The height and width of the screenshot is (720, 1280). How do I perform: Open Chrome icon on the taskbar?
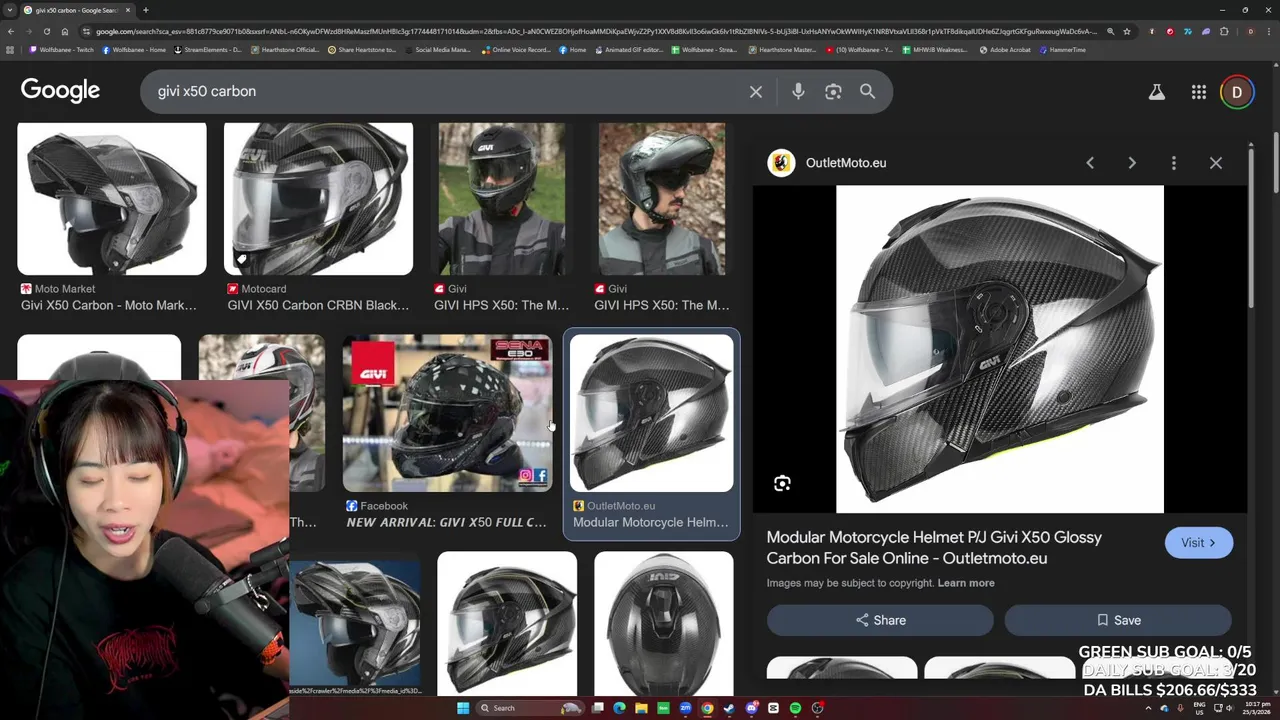pos(707,708)
